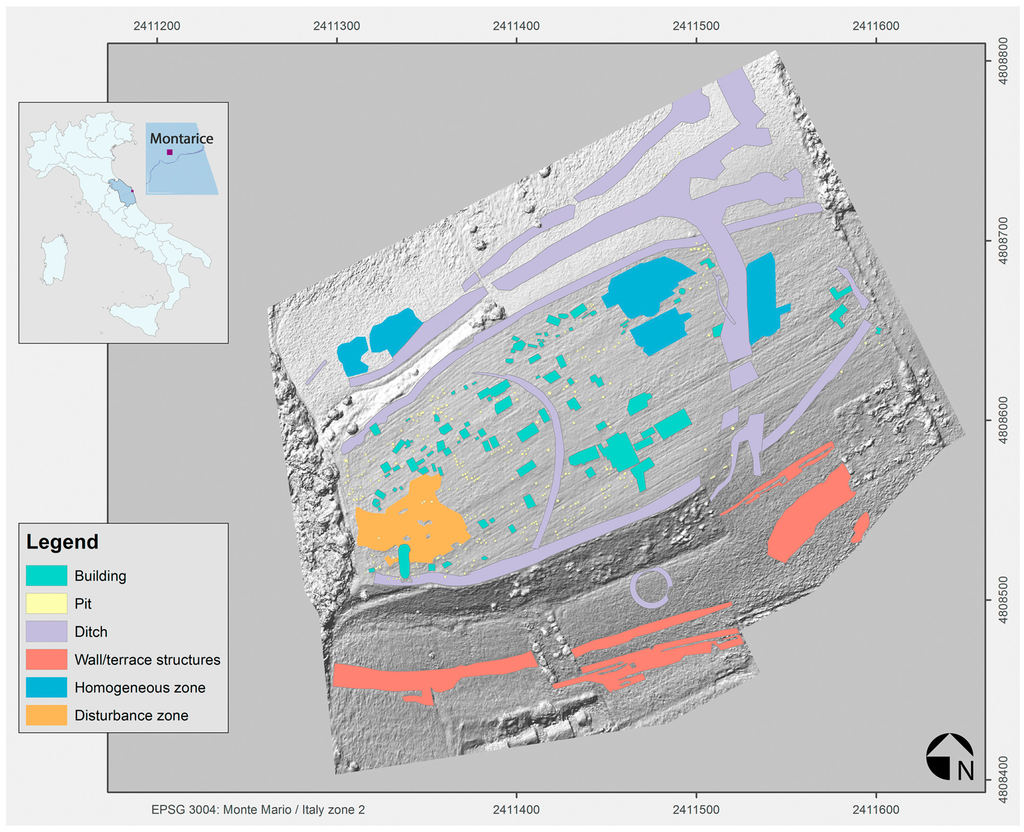Click the Legend title heading
The height and width of the screenshot is (832, 1024).
click(x=62, y=543)
